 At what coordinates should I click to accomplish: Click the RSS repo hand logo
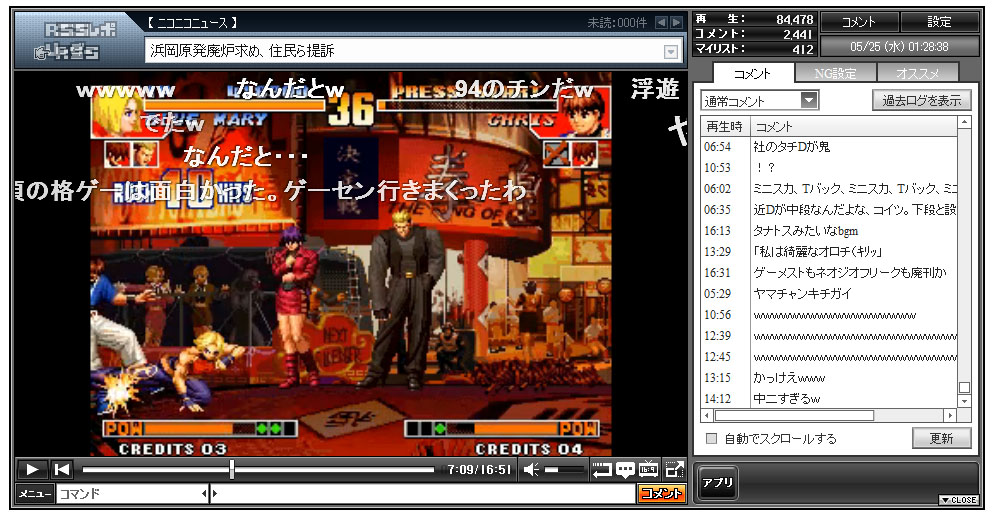pyautogui.click(x=76, y=41)
